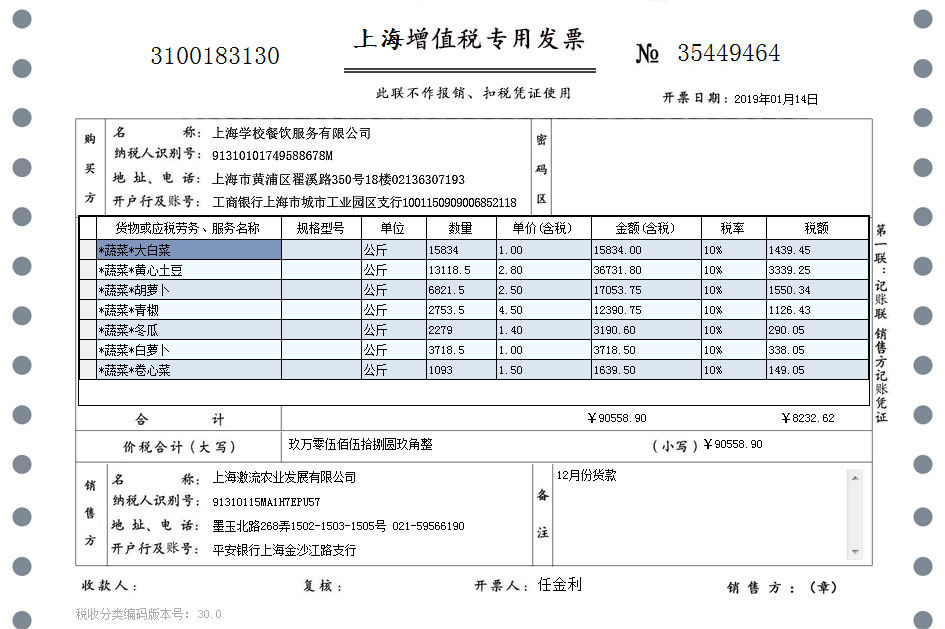The width and height of the screenshot is (945, 629).
Task: Click the scroll-down arrow in remarks box
Action: pos(854,551)
